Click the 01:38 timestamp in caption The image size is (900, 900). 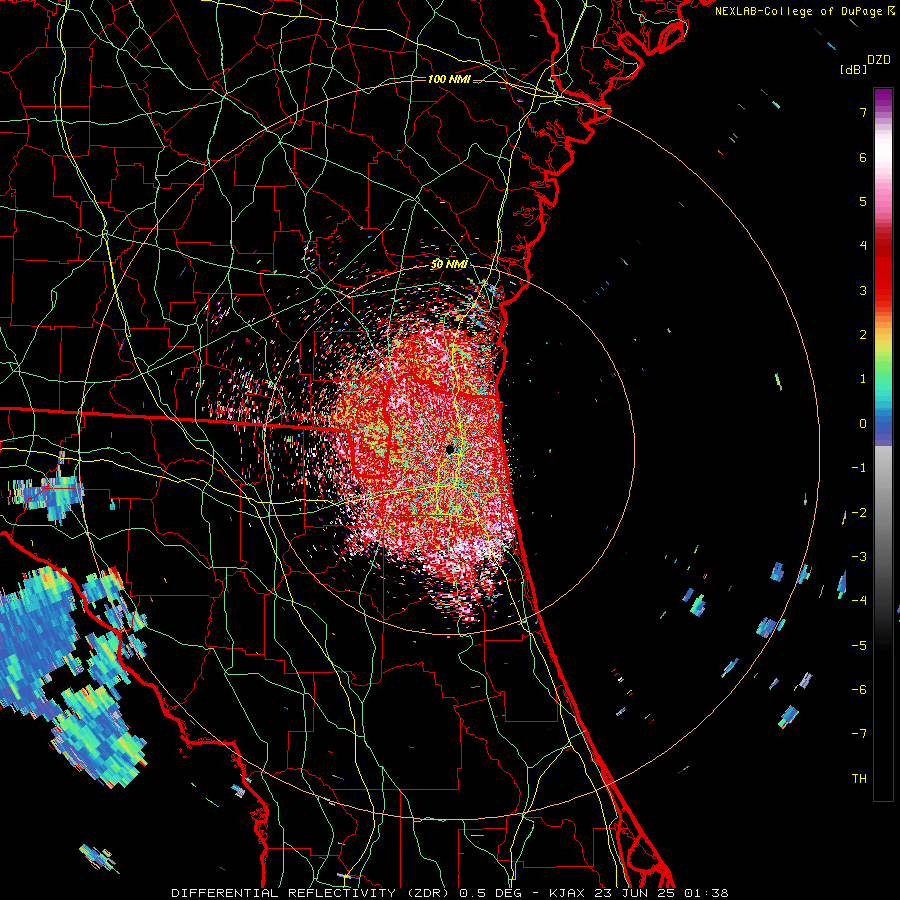click(x=705, y=893)
